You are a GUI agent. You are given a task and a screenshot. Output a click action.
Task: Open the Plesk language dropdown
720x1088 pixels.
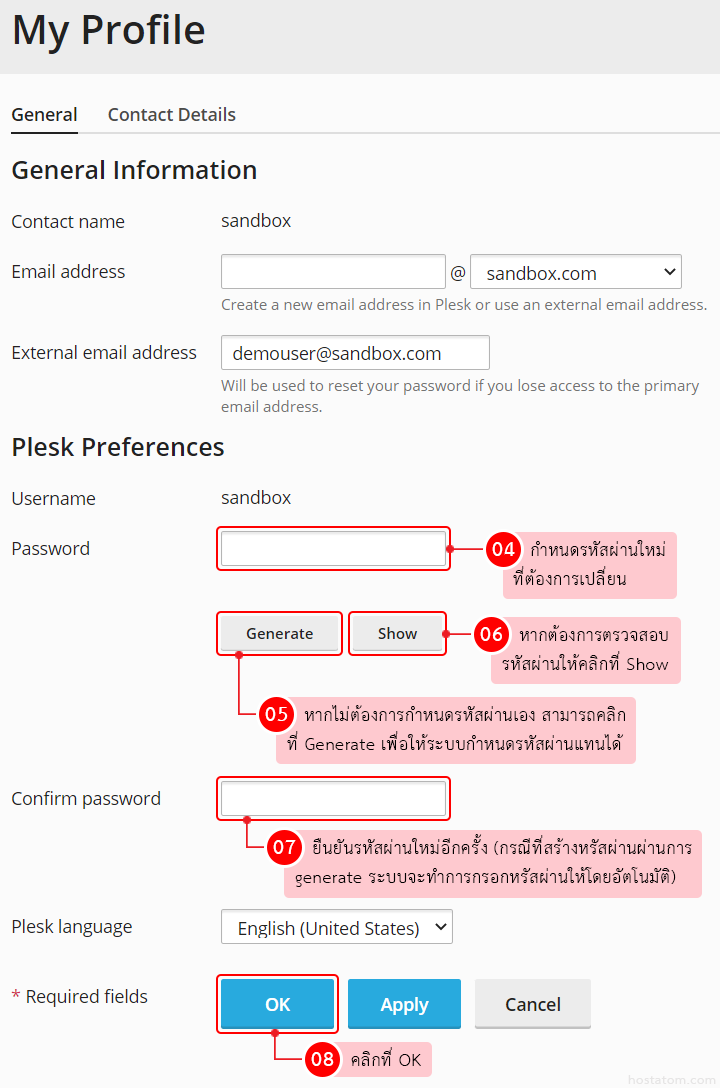pos(337,927)
